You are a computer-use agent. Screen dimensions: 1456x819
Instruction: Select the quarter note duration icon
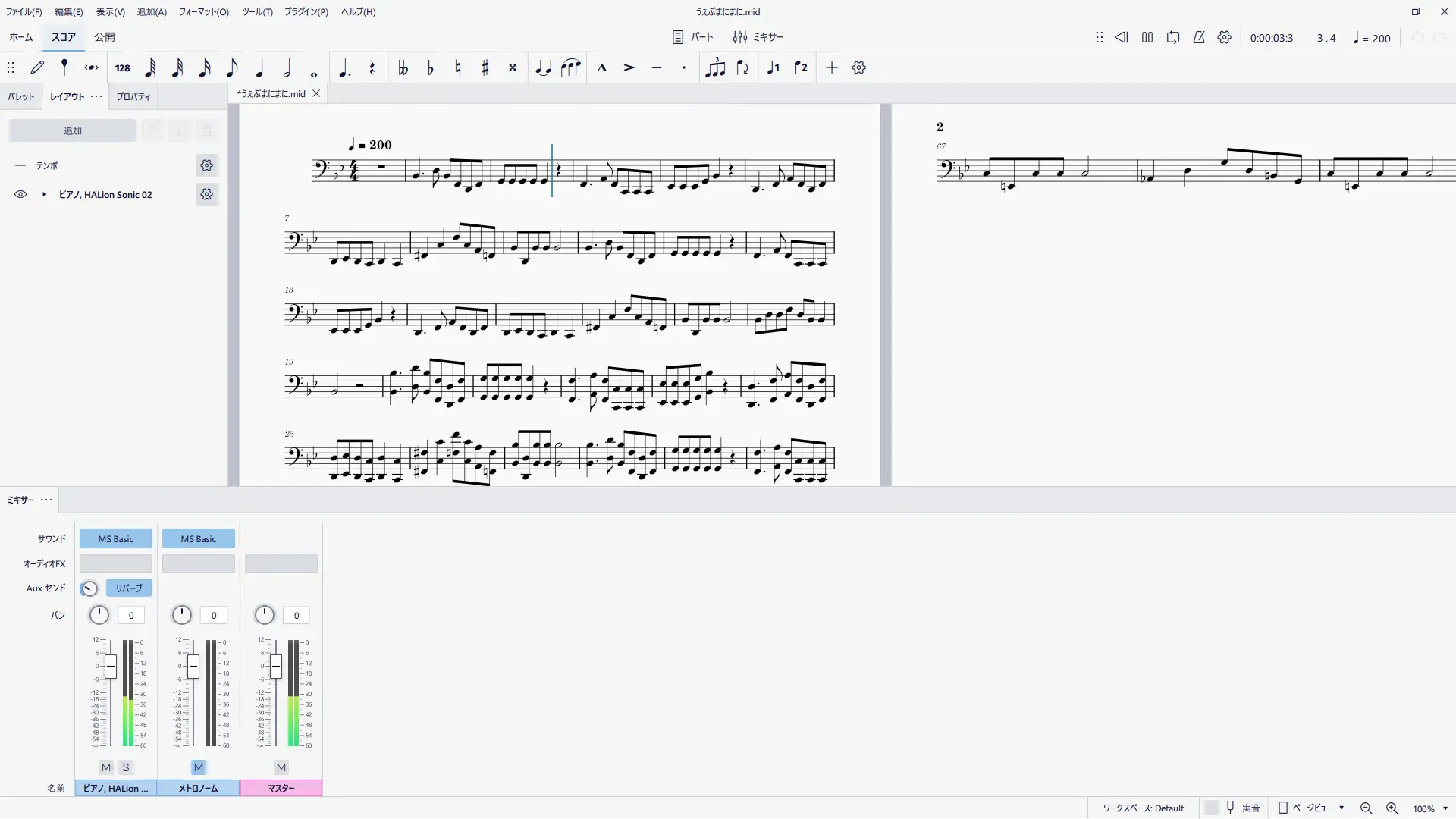pos(259,68)
